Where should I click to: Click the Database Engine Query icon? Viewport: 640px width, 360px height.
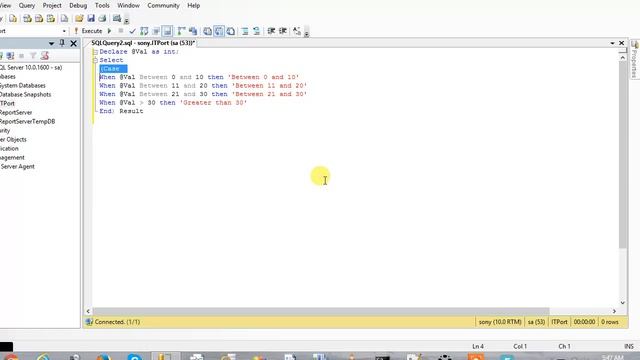point(13,18)
